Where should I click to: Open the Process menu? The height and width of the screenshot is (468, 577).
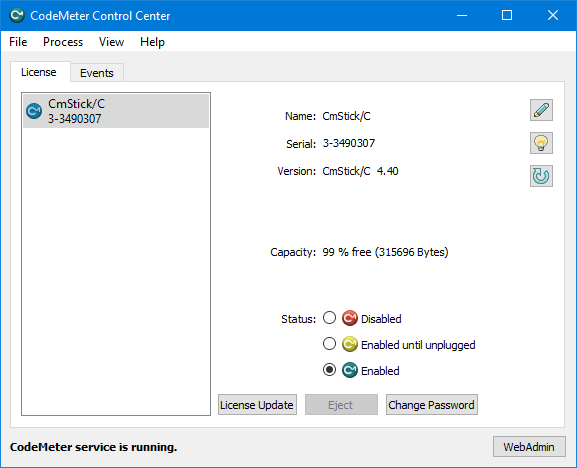pyautogui.click(x=63, y=42)
